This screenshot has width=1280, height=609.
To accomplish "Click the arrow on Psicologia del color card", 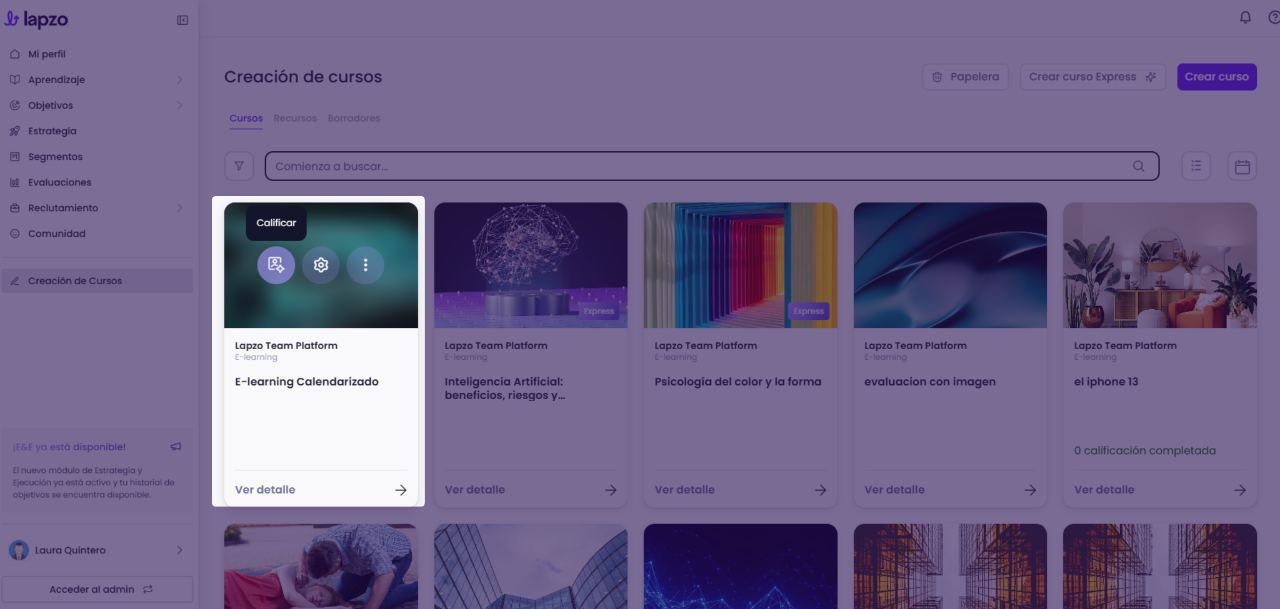I will [x=820, y=490].
